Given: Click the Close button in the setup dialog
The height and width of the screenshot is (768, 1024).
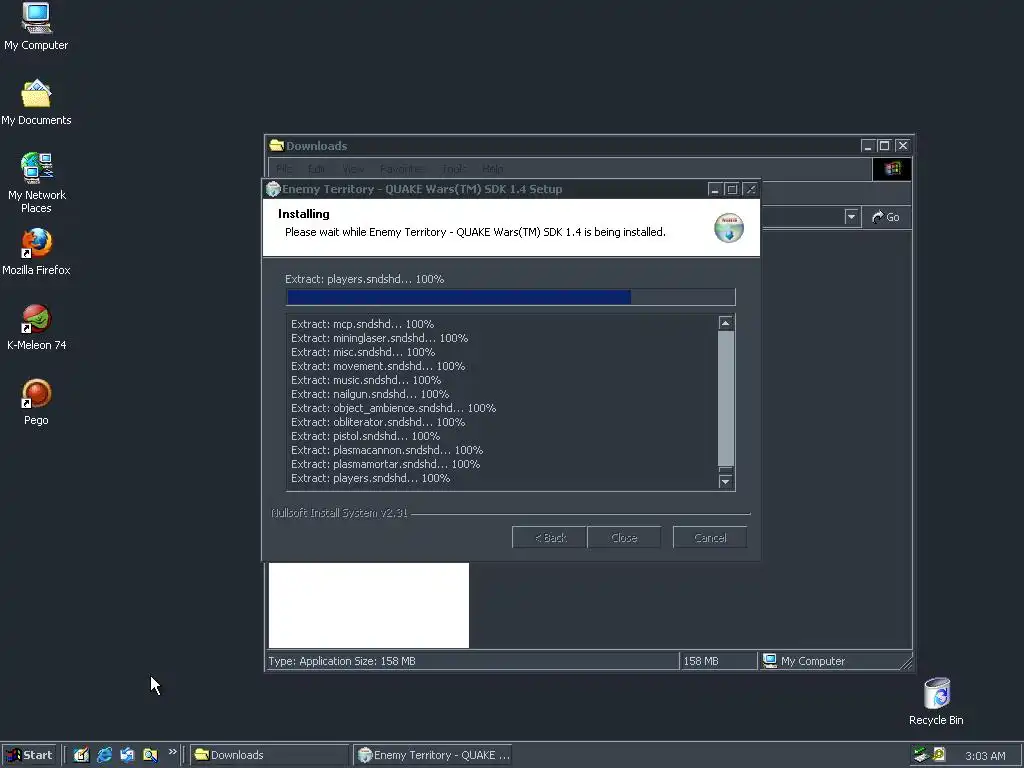Looking at the screenshot, I should tap(624, 537).
